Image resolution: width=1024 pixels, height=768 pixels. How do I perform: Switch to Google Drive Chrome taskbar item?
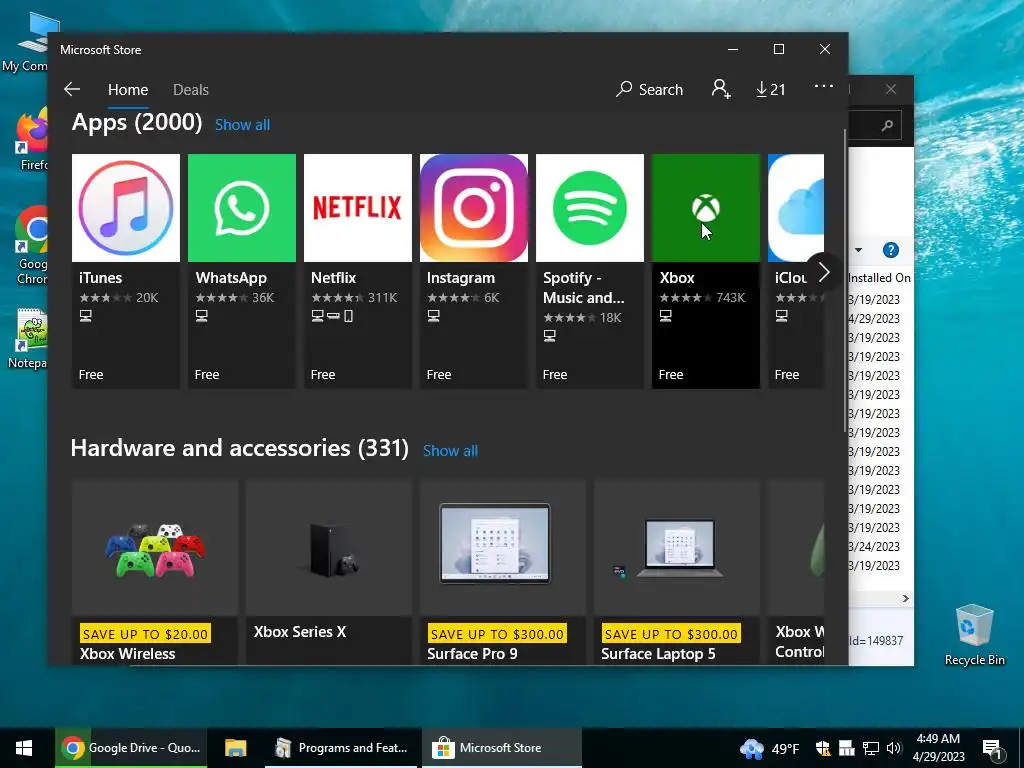coord(131,748)
